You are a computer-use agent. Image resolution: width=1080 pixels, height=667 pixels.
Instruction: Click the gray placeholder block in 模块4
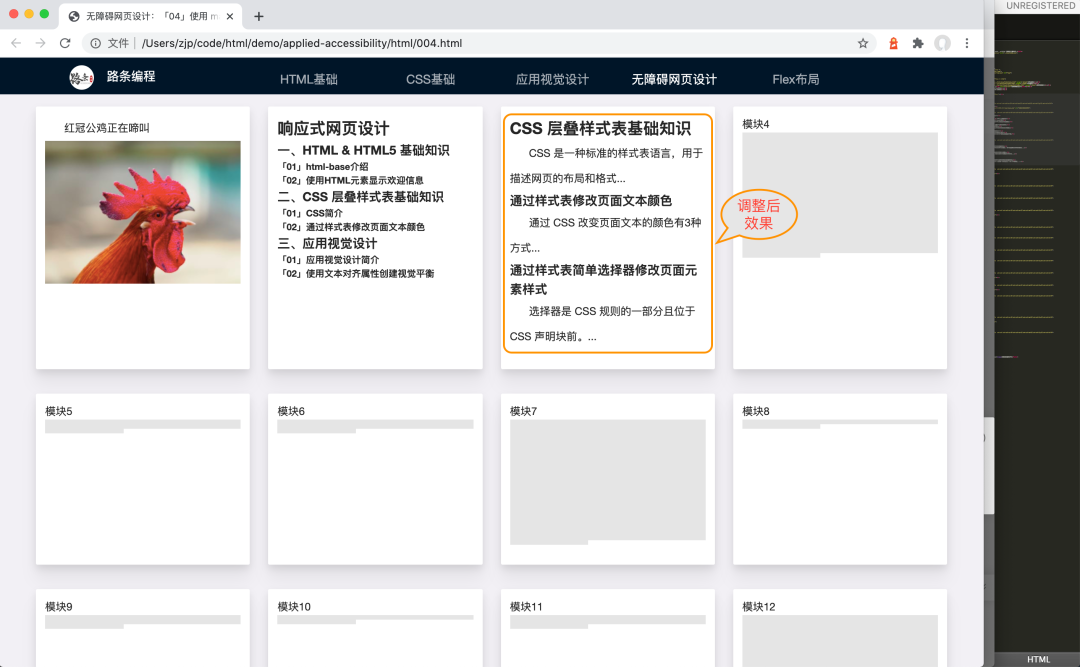840,193
